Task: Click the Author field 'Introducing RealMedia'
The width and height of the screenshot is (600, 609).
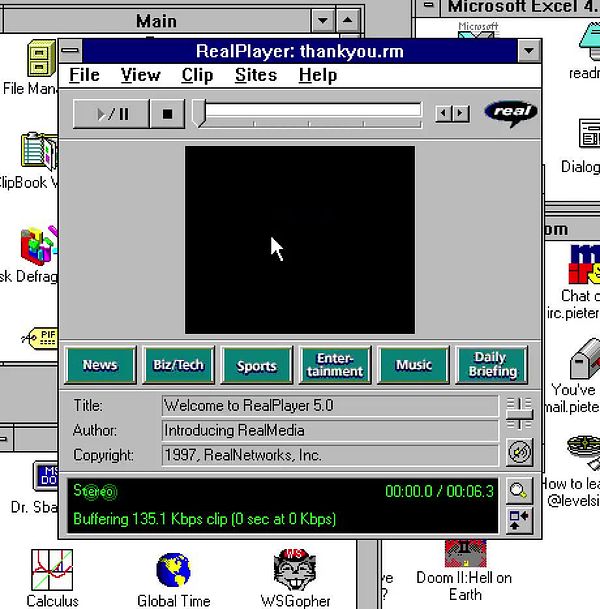Action: click(330, 431)
